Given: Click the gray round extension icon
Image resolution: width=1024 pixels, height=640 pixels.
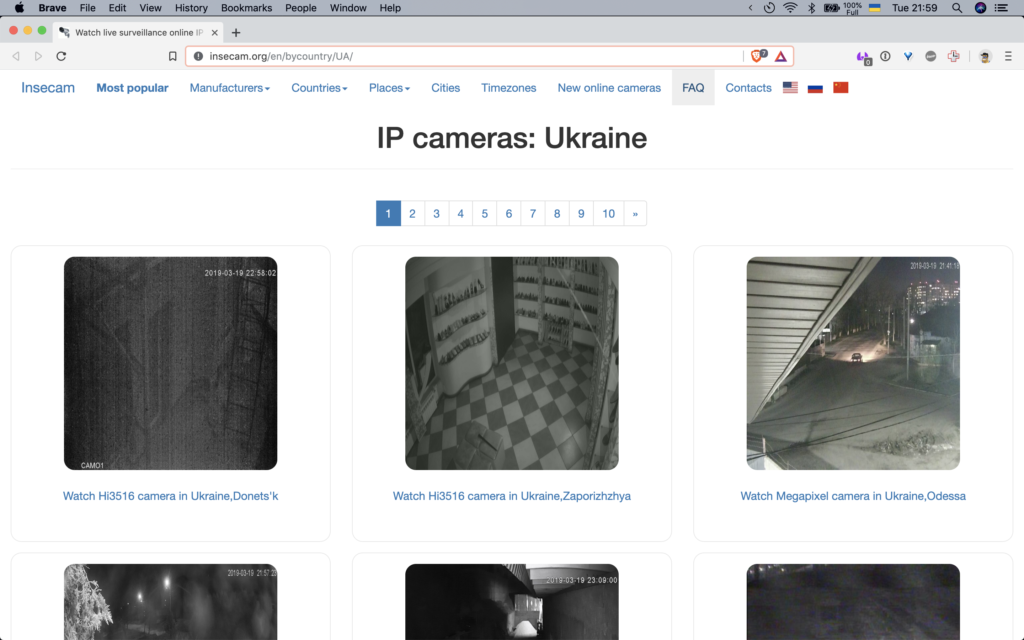Looking at the screenshot, I should pyautogui.click(x=931, y=56).
